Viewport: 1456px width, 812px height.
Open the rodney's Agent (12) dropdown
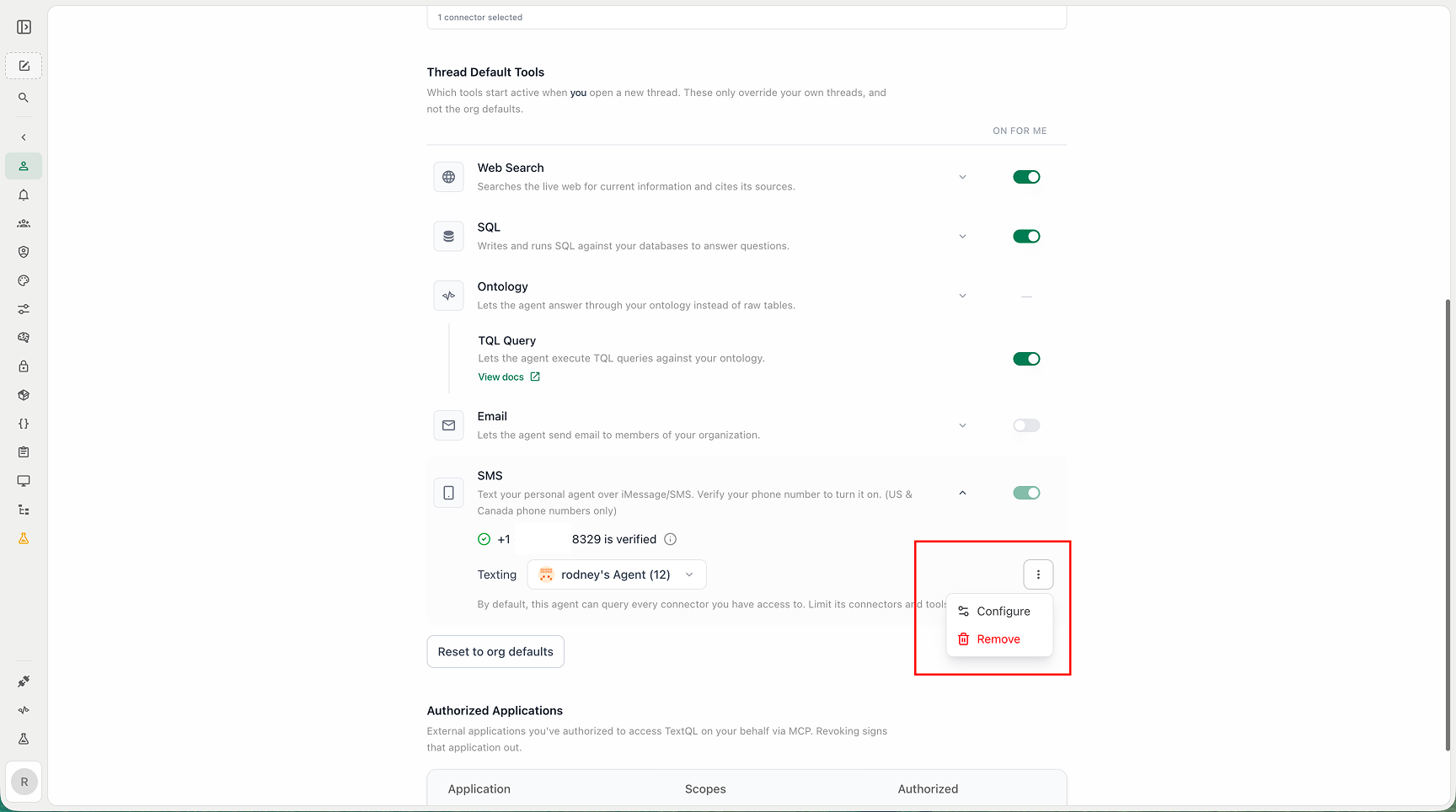[617, 574]
